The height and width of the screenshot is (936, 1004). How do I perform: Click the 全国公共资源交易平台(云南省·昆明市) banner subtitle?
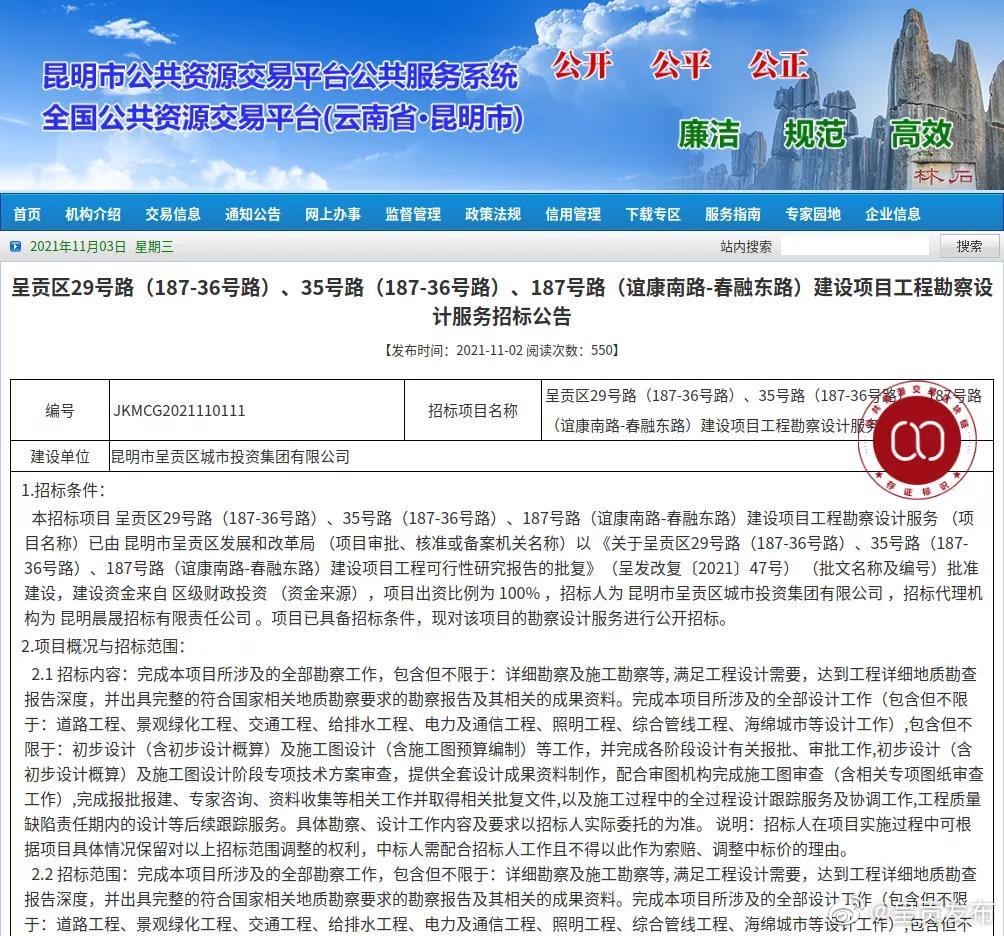coord(283,118)
